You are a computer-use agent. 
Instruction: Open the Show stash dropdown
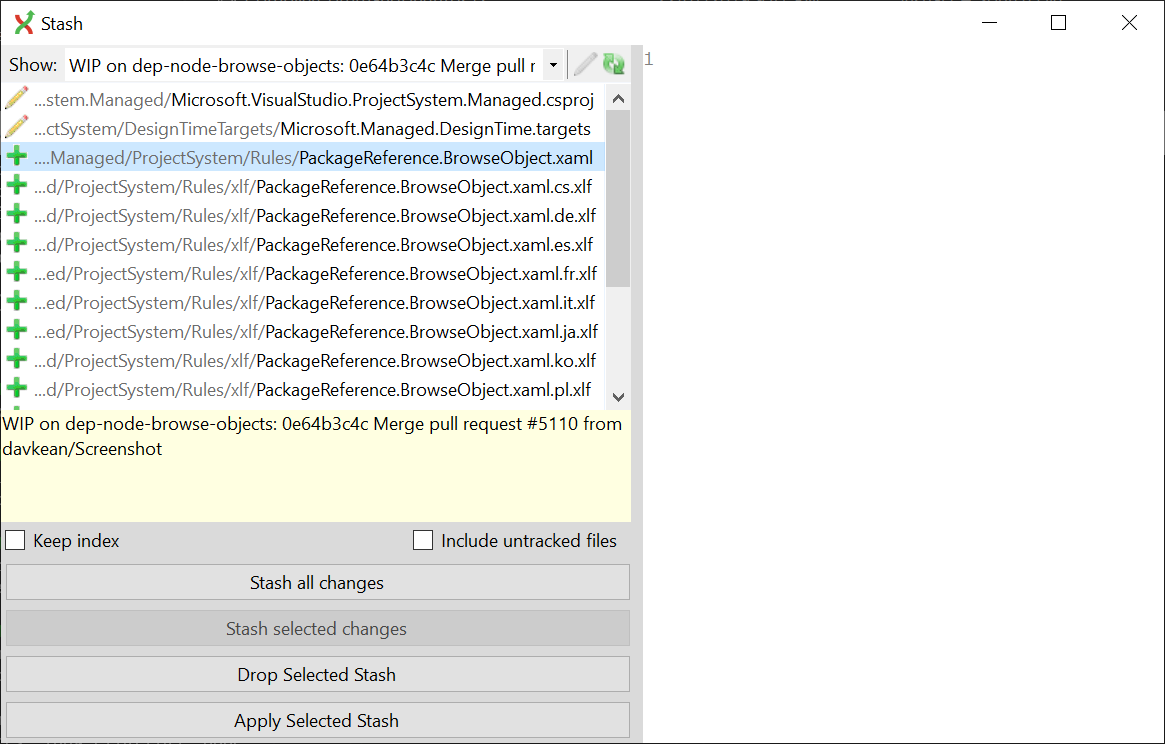(553, 63)
